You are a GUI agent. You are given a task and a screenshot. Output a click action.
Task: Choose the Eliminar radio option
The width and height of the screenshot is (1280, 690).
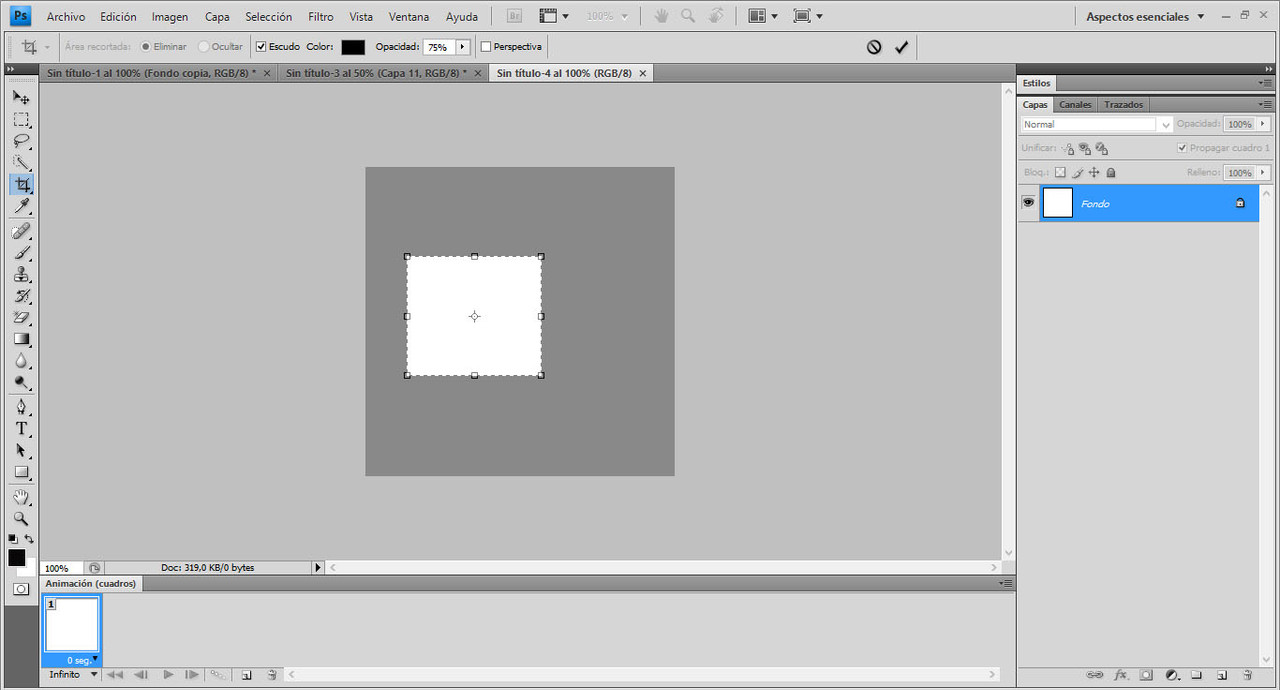[145, 47]
